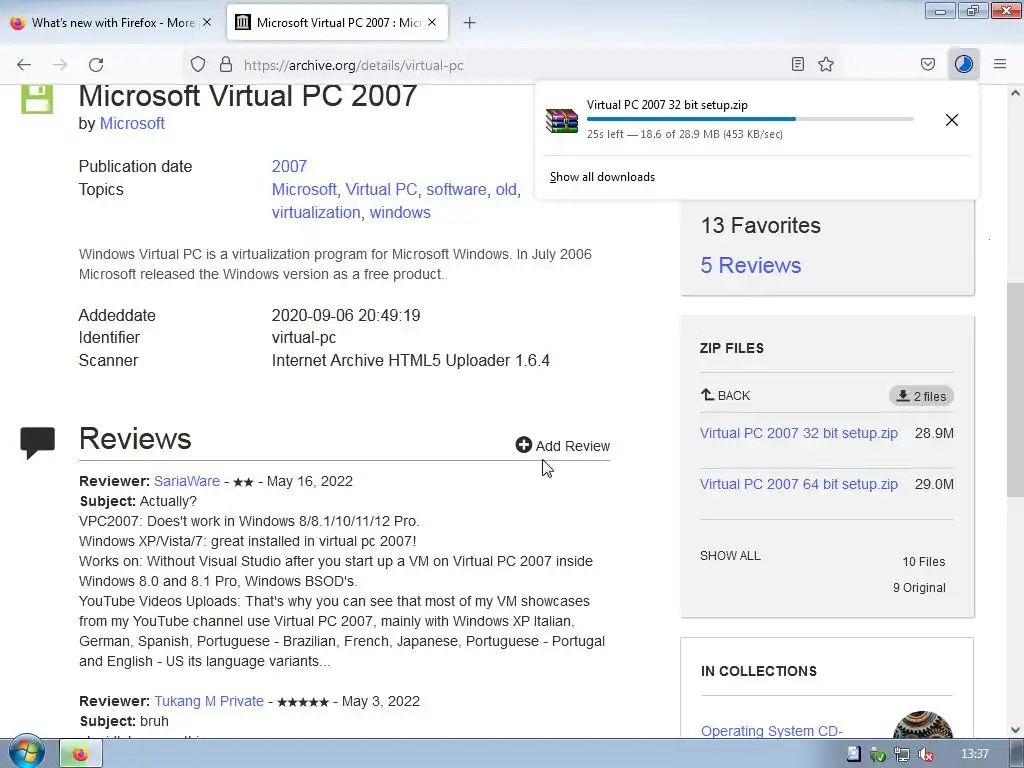Click the 2007 publication date link
The height and width of the screenshot is (768, 1024).
click(289, 167)
